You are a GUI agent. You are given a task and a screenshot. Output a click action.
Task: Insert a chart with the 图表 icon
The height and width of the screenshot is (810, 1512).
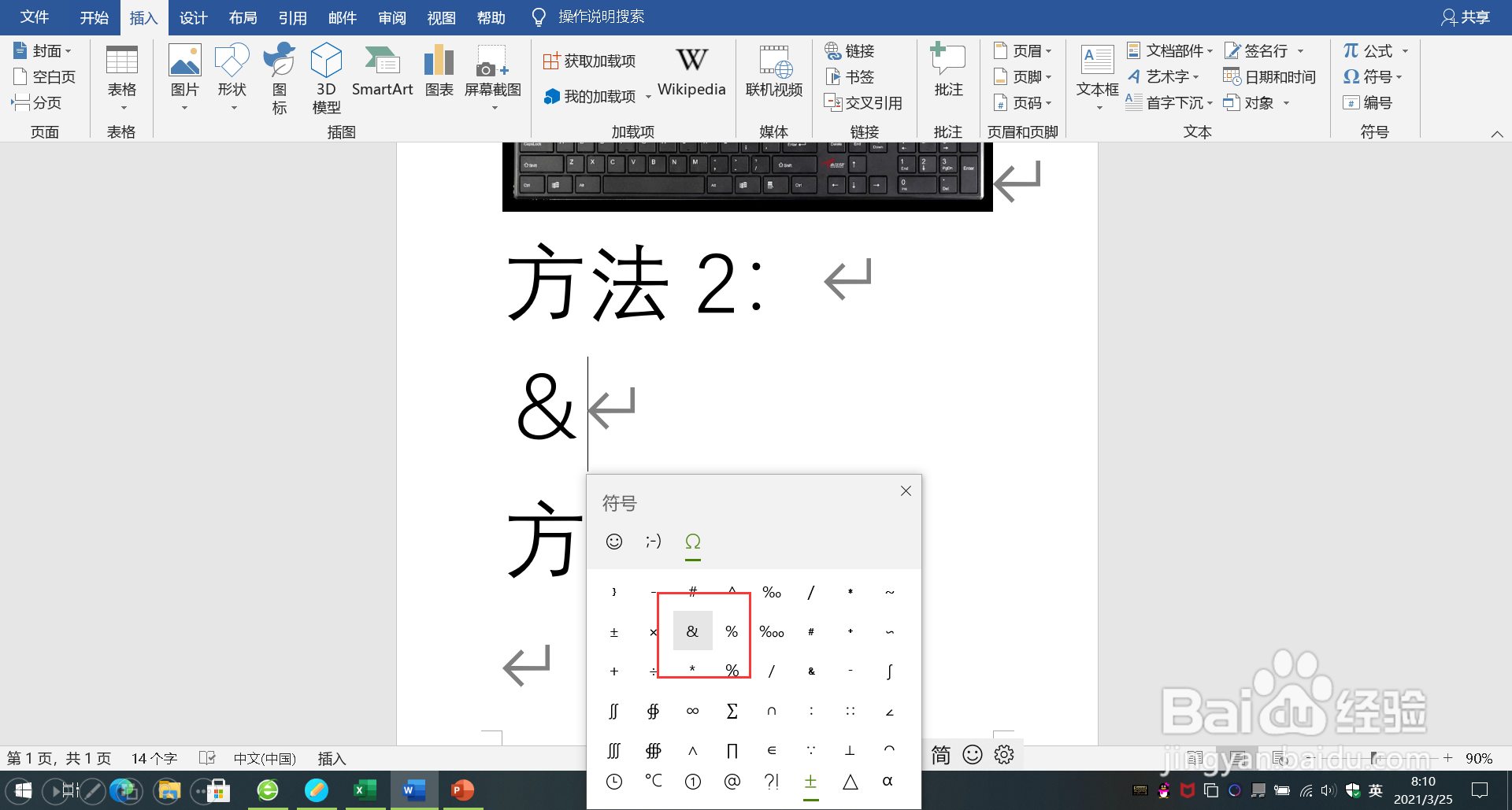point(439,71)
